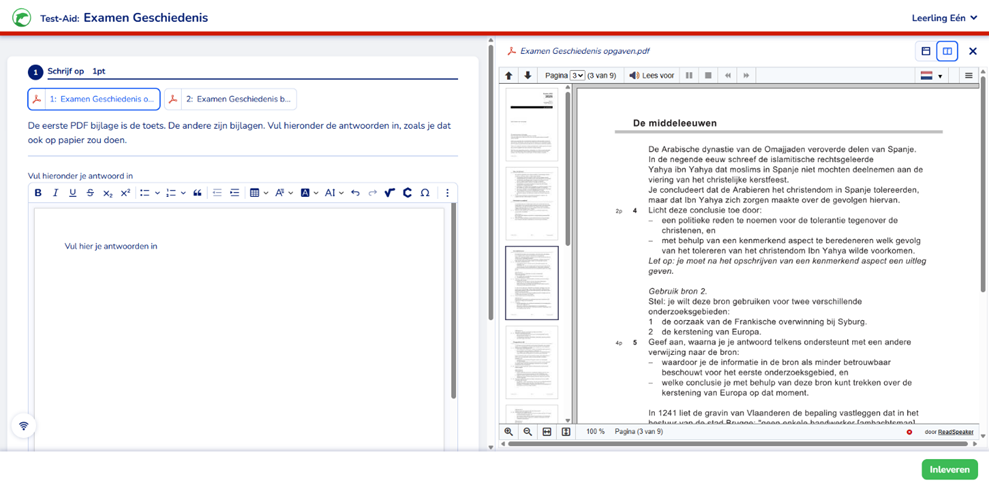Insert a block quote

click(x=197, y=193)
